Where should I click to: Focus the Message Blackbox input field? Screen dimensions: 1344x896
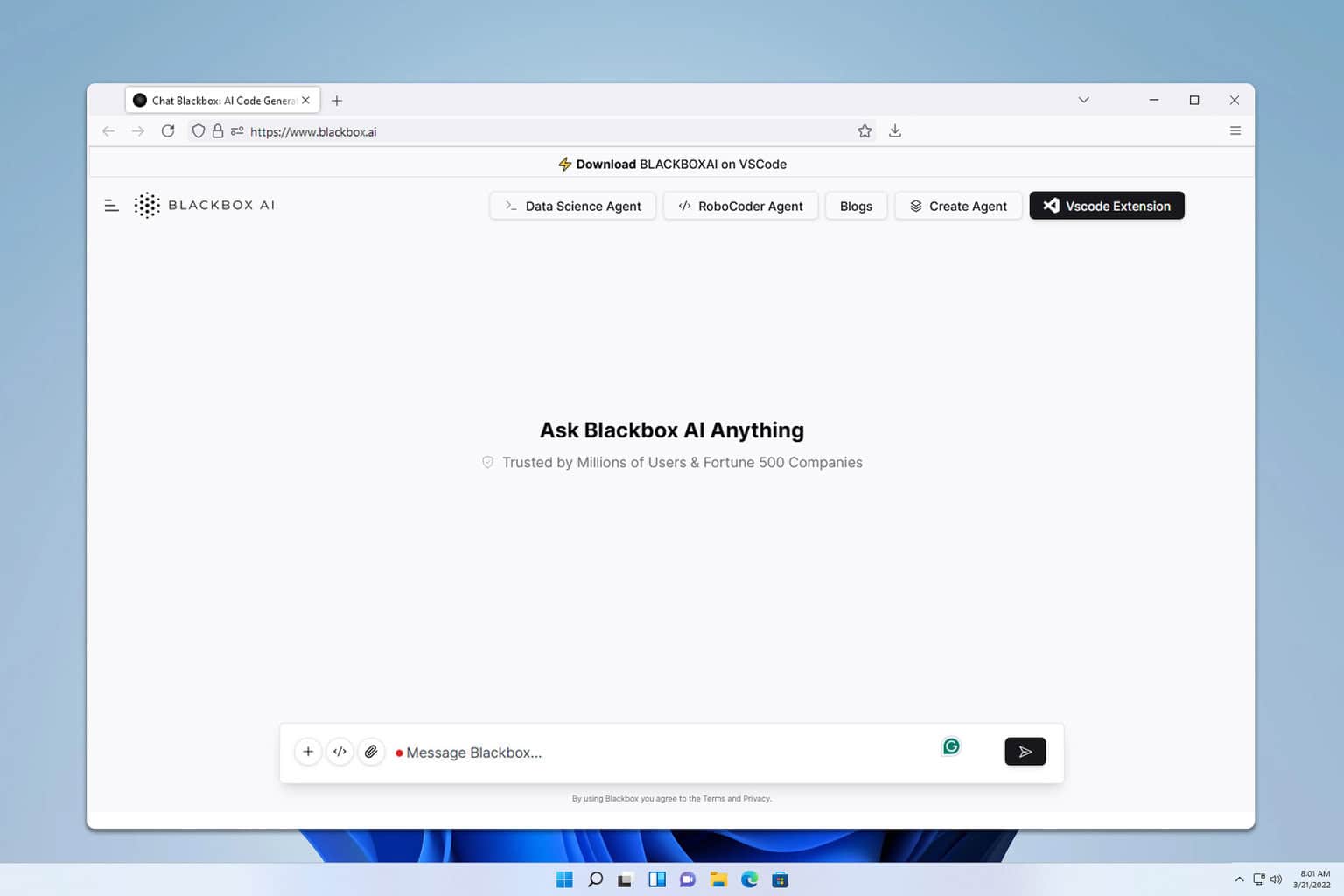pos(665,752)
